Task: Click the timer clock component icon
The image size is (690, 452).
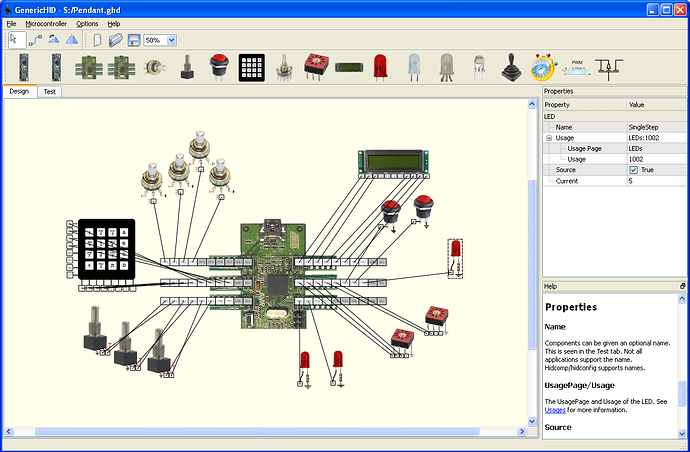Action: point(543,67)
